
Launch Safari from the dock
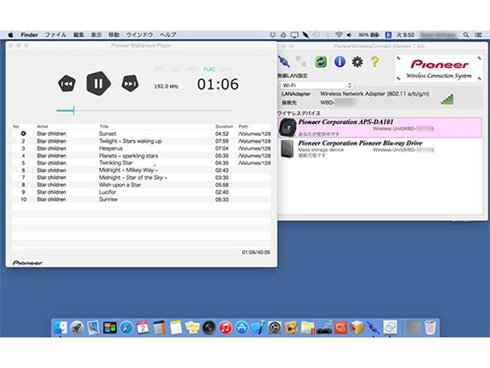[x=126, y=327]
